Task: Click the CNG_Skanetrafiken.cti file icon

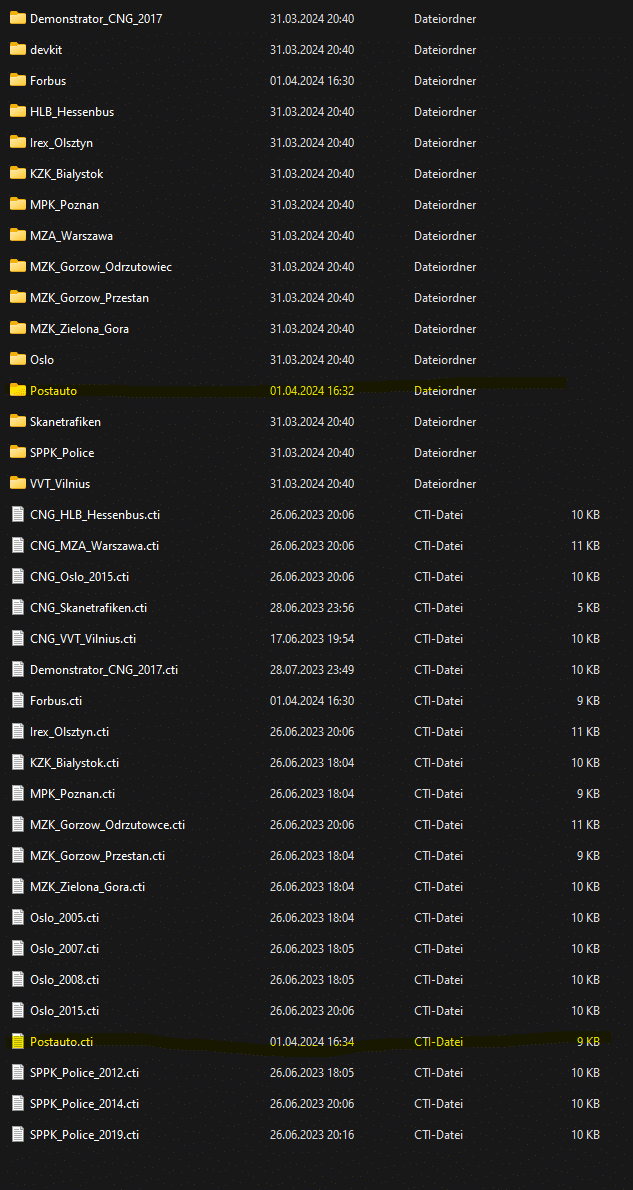Action: tap(17, 607)
